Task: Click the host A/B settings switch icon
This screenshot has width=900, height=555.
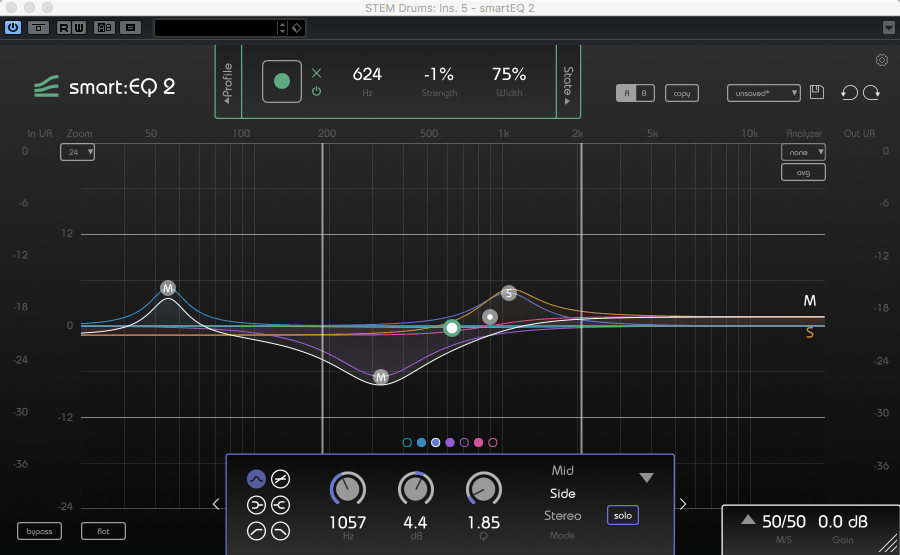Action: [104, 28]
